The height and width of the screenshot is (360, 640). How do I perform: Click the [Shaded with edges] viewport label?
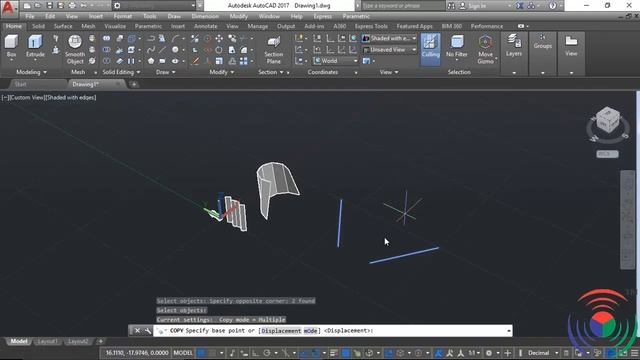point(71,98)
